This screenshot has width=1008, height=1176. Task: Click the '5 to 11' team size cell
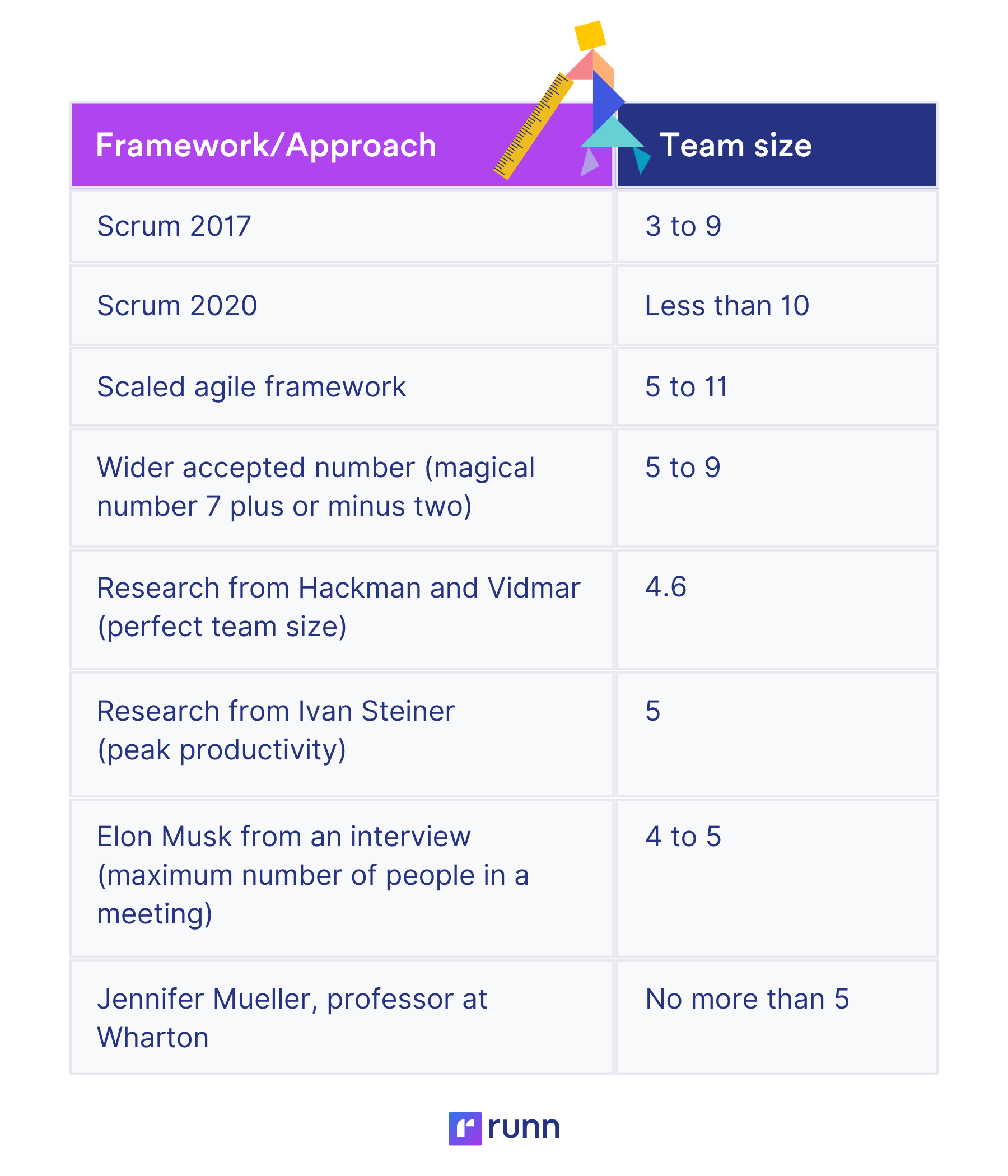click(x=776, y=386)
